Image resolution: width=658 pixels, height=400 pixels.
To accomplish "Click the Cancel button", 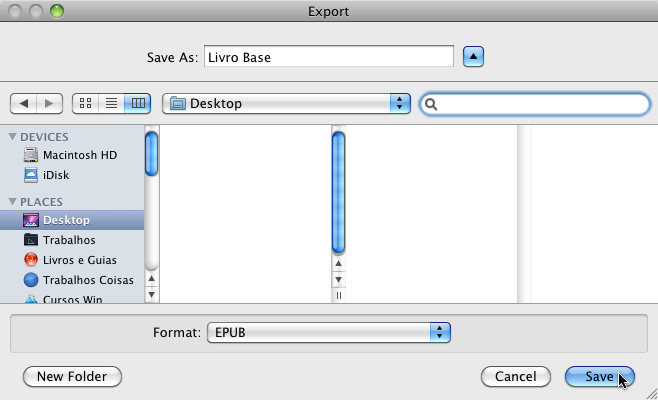I will (x=516, y=376).
